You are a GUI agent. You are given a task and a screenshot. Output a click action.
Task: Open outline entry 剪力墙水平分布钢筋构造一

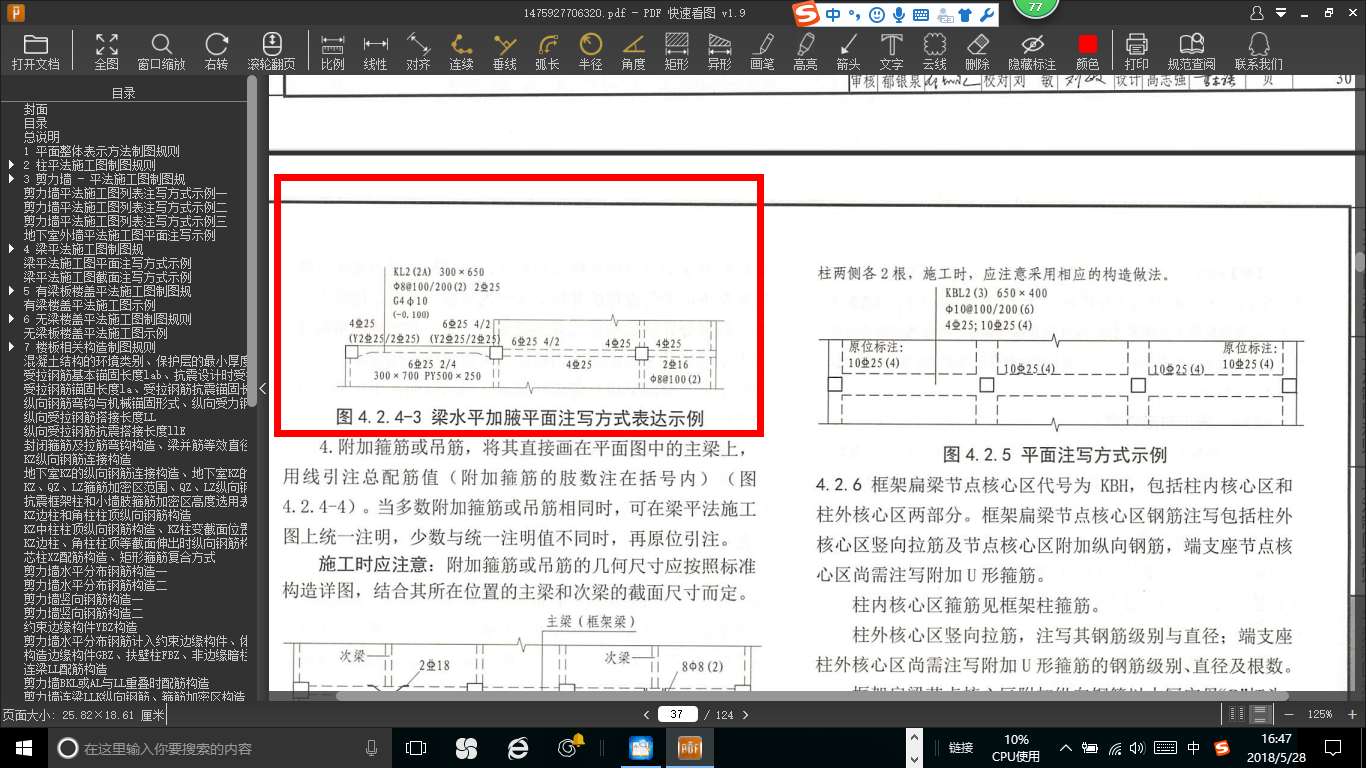pos(96,570)
